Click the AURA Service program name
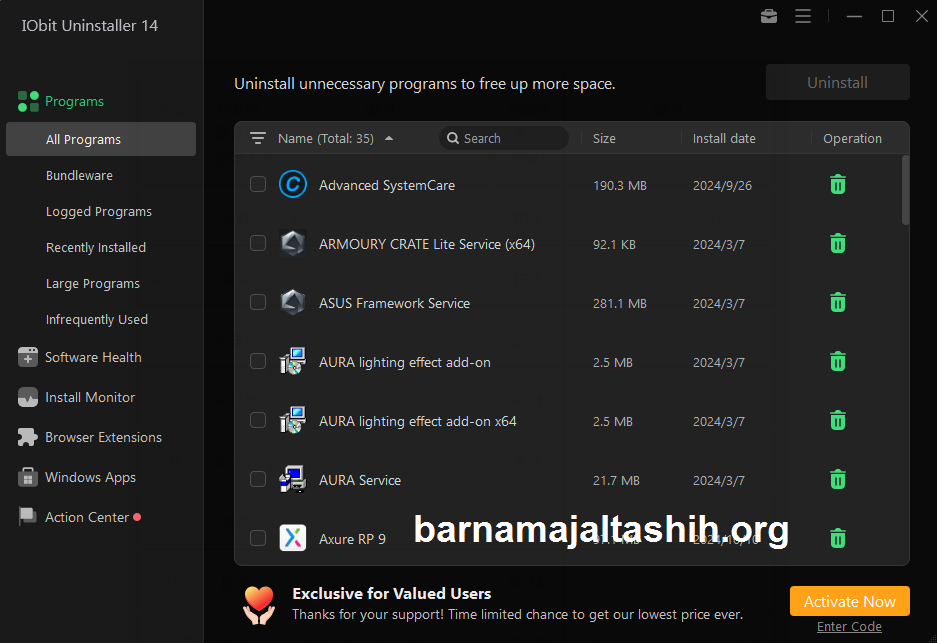Viewport: 937px width, 643px height. pyautogui.click(x=360, y=480)
